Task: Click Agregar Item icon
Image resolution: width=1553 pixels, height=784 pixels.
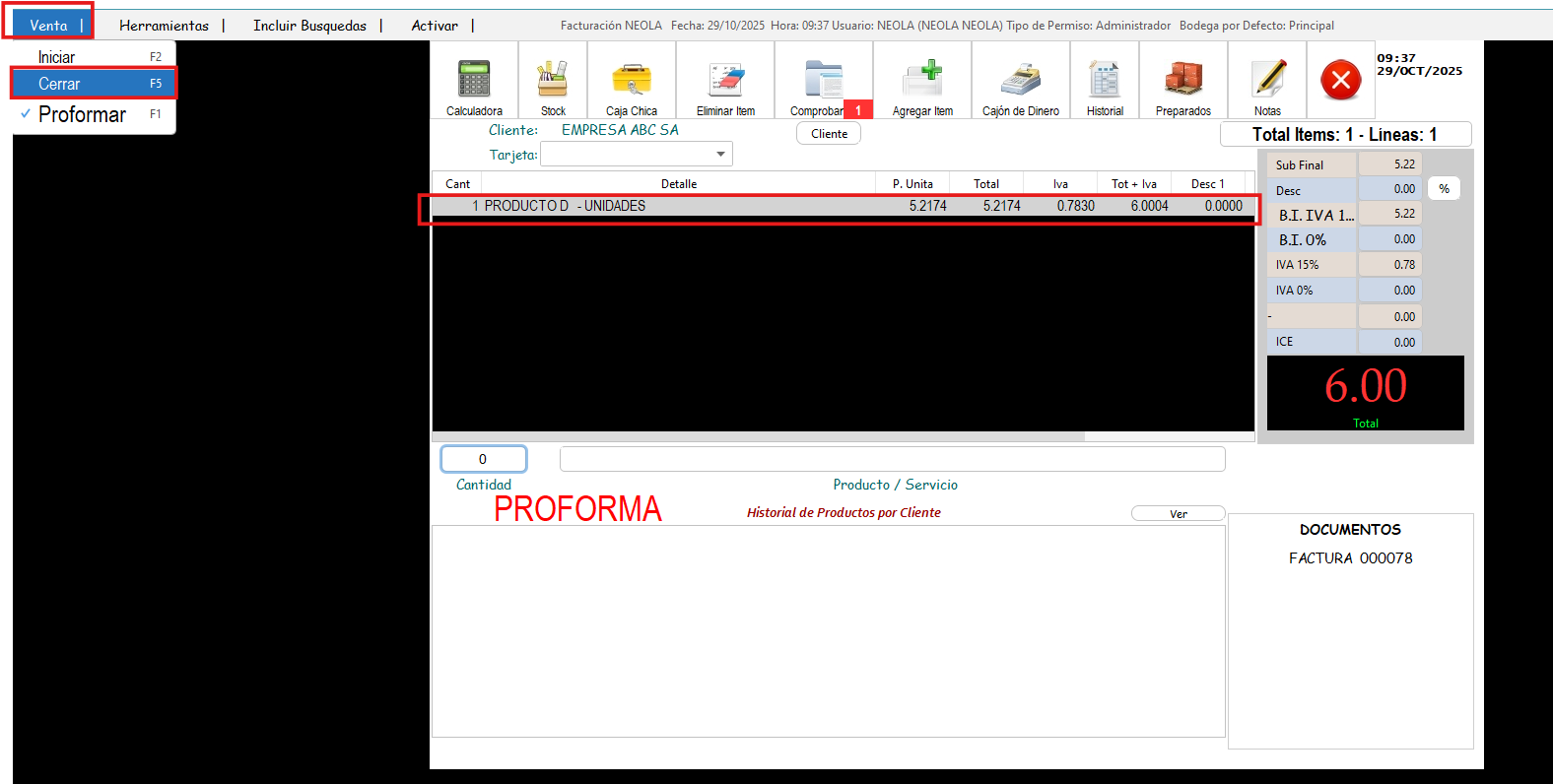Action: coord(922,81)
